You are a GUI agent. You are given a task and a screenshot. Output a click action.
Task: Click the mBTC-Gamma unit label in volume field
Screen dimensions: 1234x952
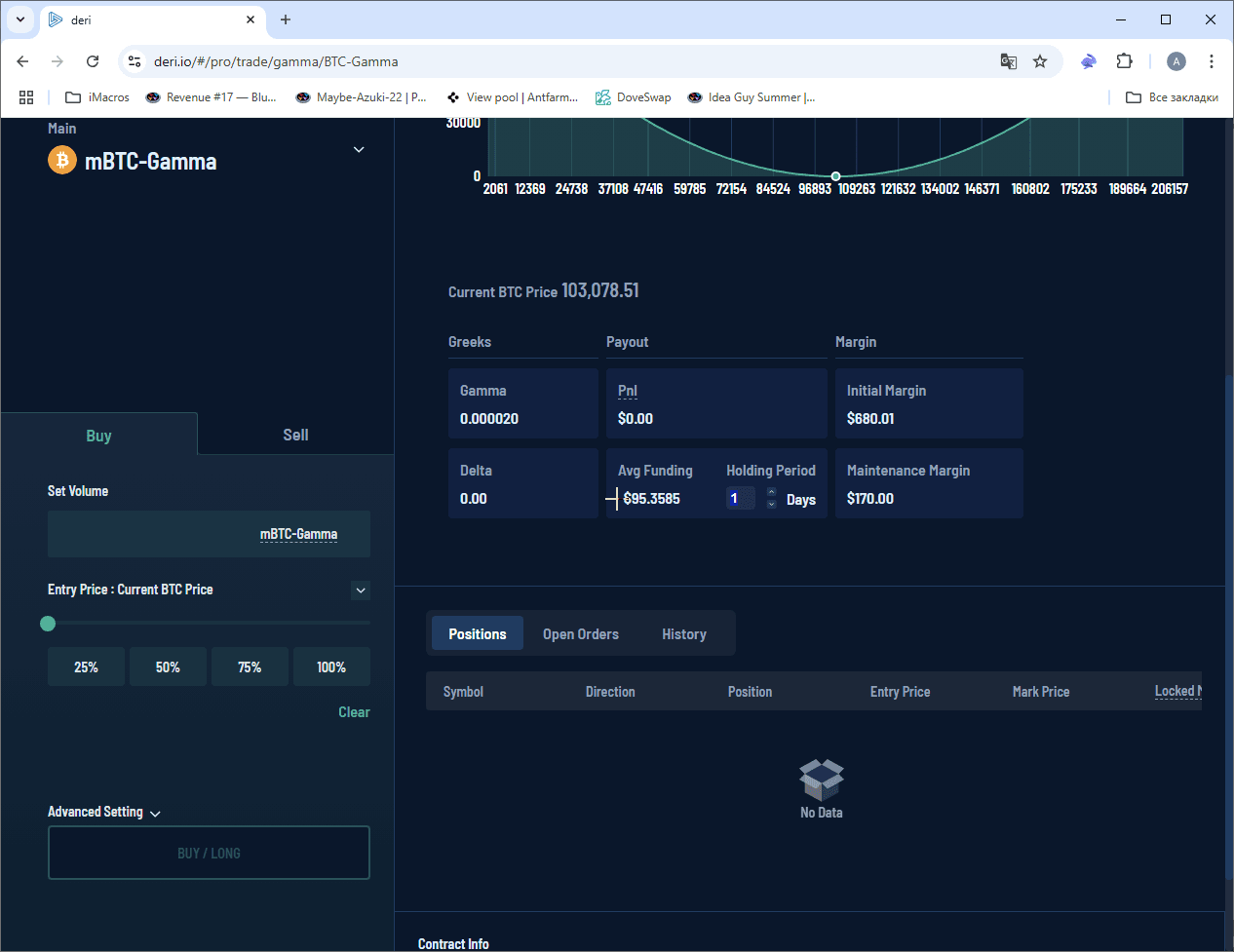[x=298, y=534]
